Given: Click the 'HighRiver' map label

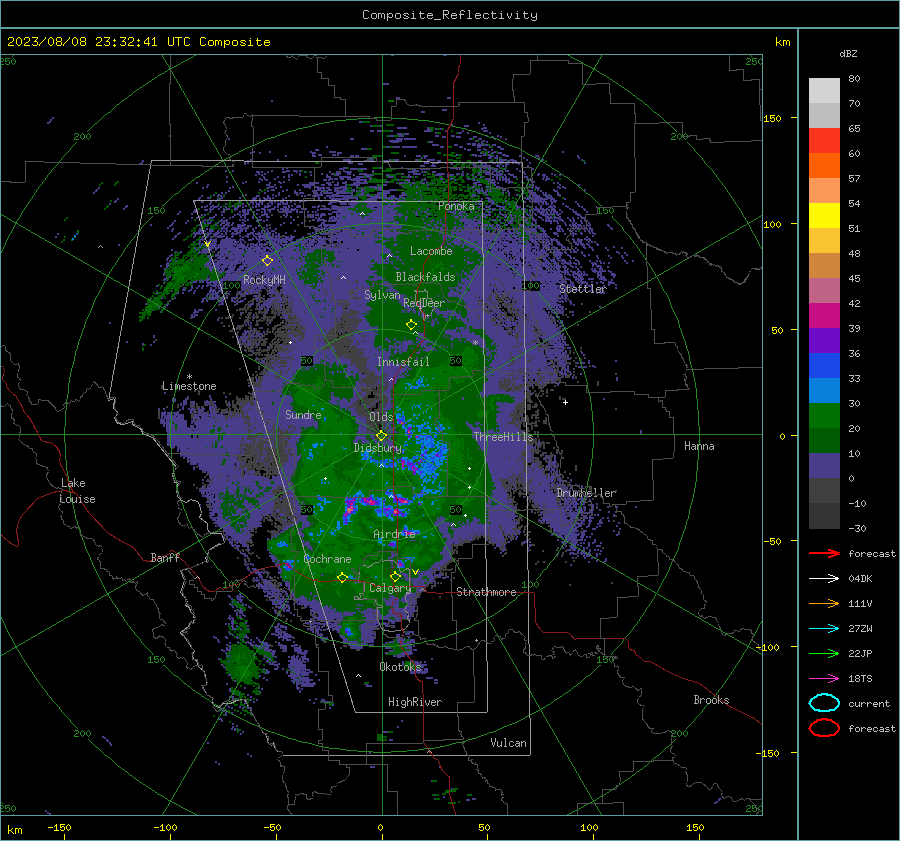Looking at the screenshot, I should (x=415, y=702).
